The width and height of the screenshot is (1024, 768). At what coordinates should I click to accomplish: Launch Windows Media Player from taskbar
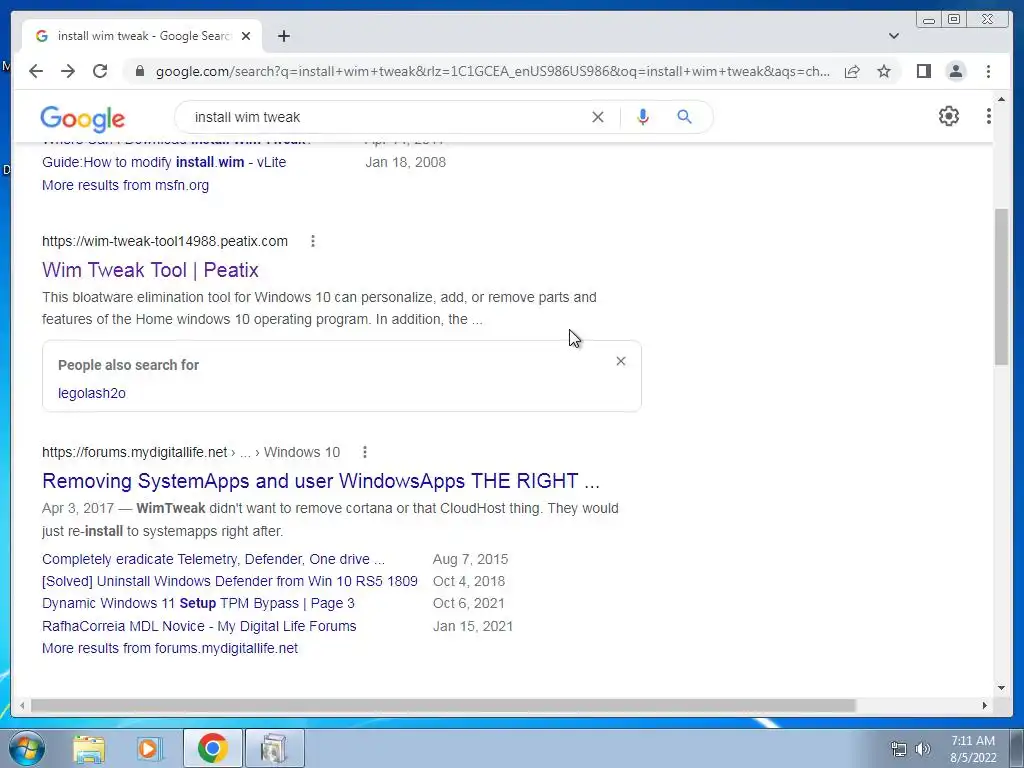pyautogui.click(x=150, y=748)
